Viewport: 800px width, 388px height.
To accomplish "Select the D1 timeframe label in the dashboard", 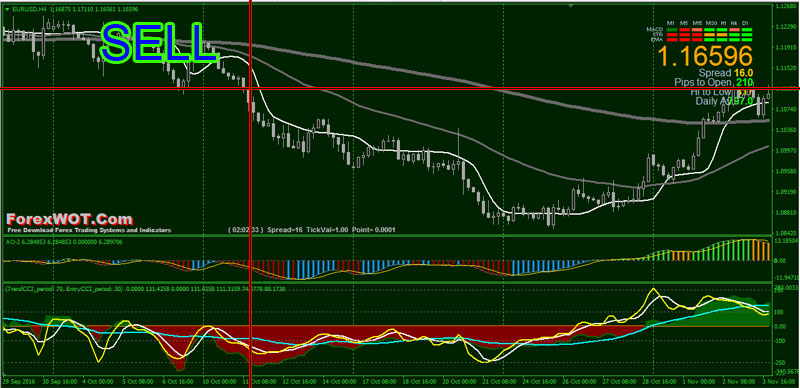I will 745,23.
